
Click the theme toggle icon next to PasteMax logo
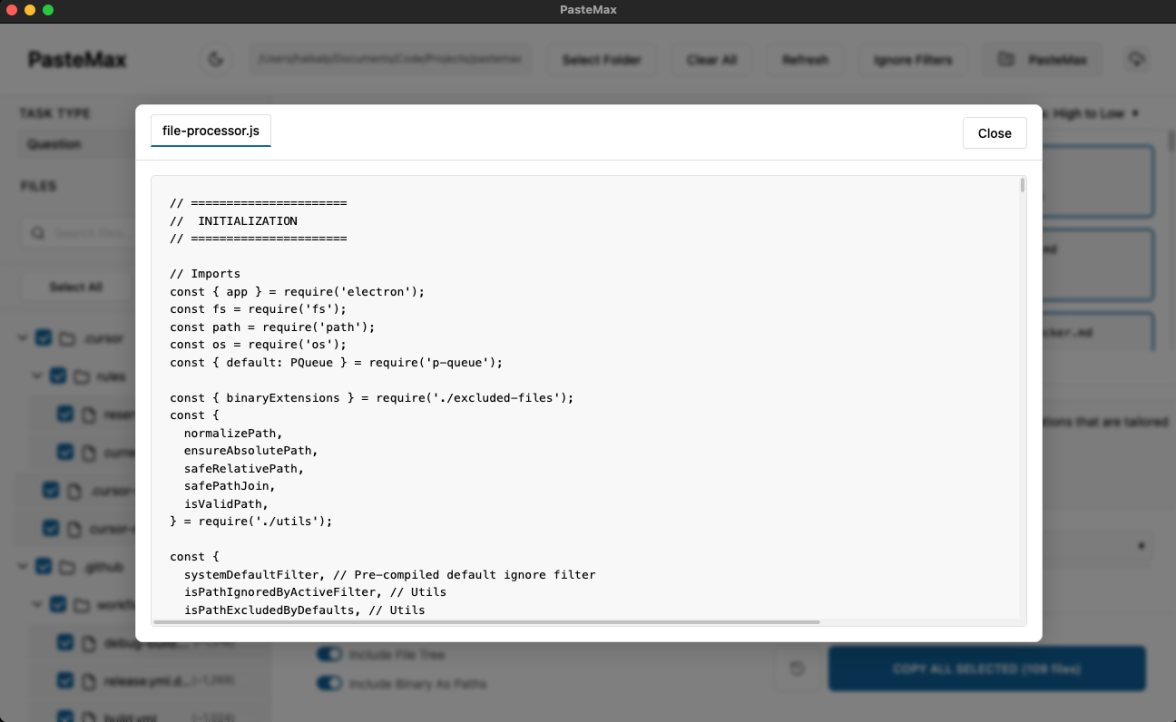point(215,60)
